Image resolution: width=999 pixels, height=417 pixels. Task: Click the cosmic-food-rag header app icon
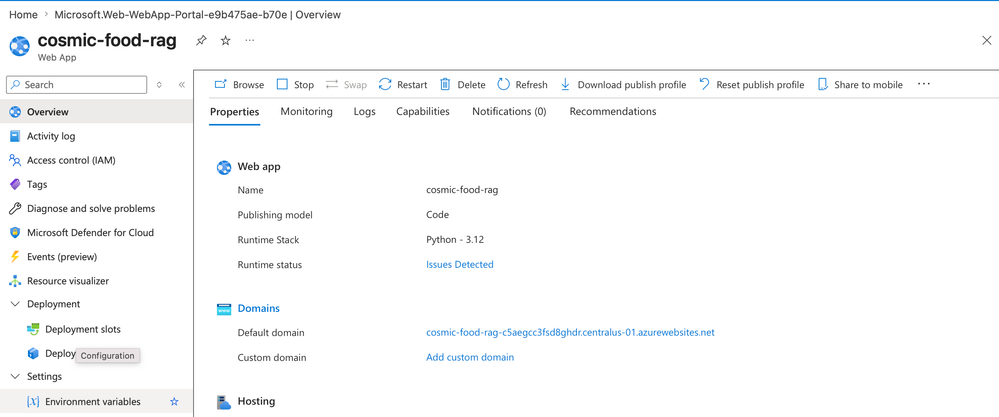coord(20,46)
